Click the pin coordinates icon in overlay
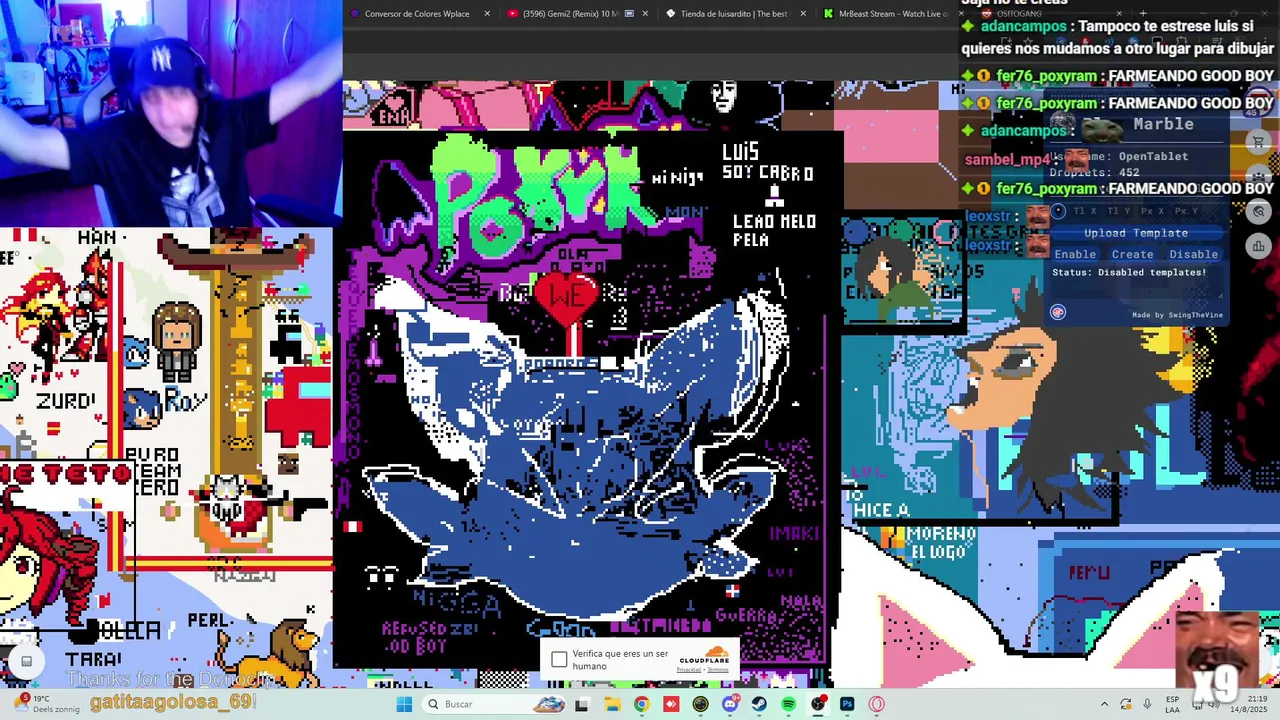Viewport: 1280px width, 720px height. (1058, 211)
